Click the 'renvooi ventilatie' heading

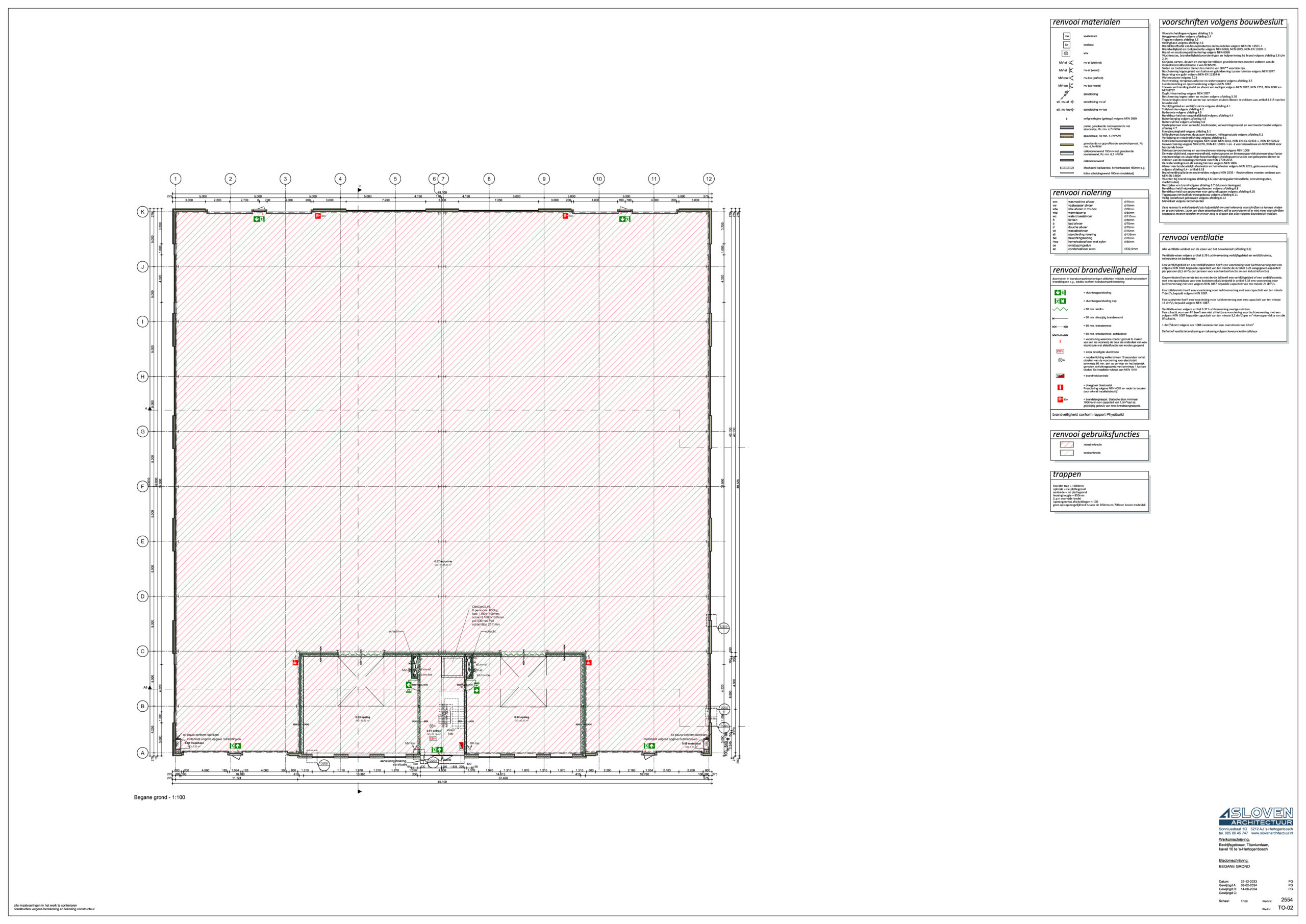(1192, 237)
